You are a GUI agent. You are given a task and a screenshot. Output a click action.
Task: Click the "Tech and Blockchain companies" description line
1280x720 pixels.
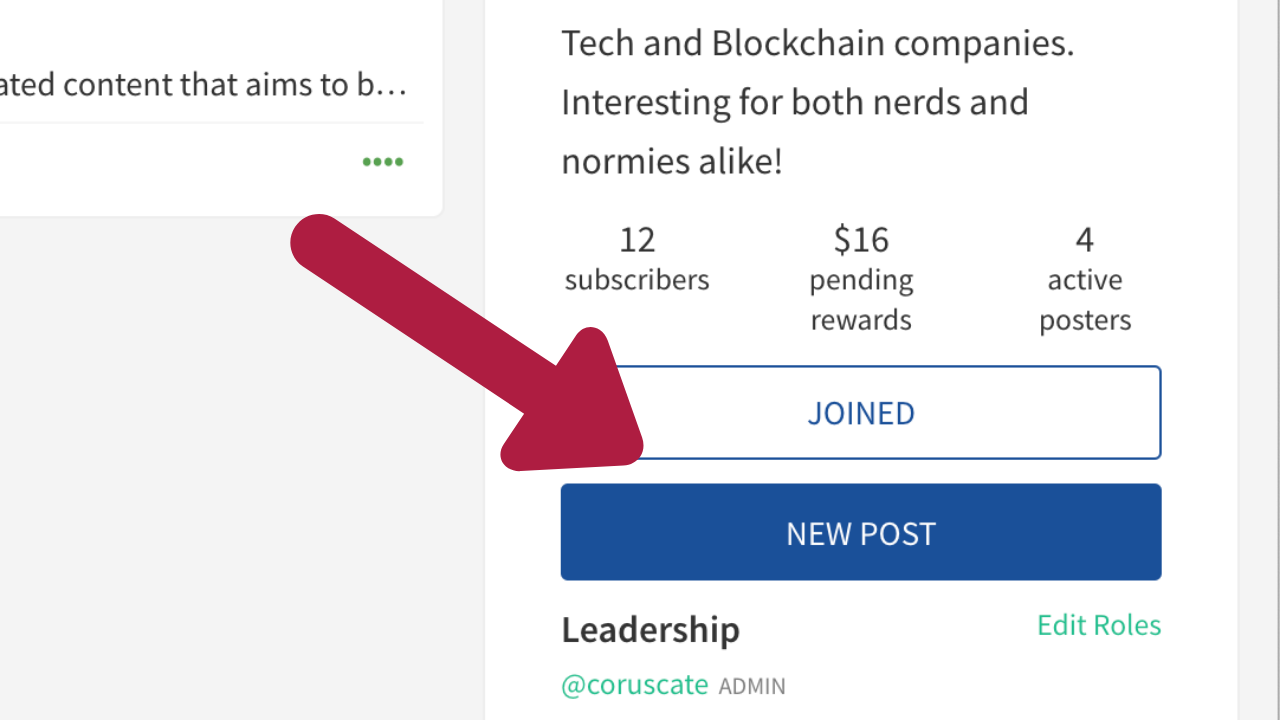click(x=817, y=44)
